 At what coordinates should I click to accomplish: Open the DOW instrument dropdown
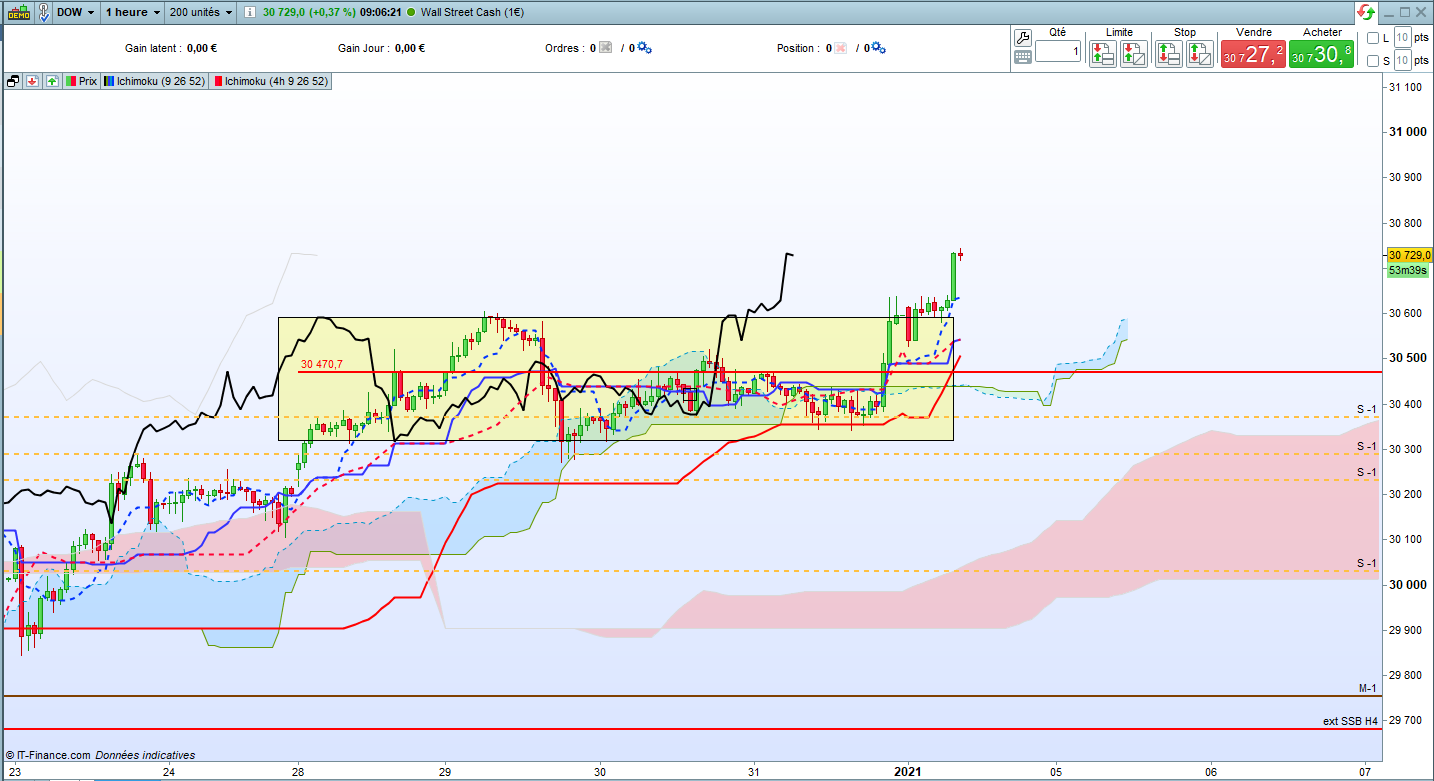click(76, 13)
